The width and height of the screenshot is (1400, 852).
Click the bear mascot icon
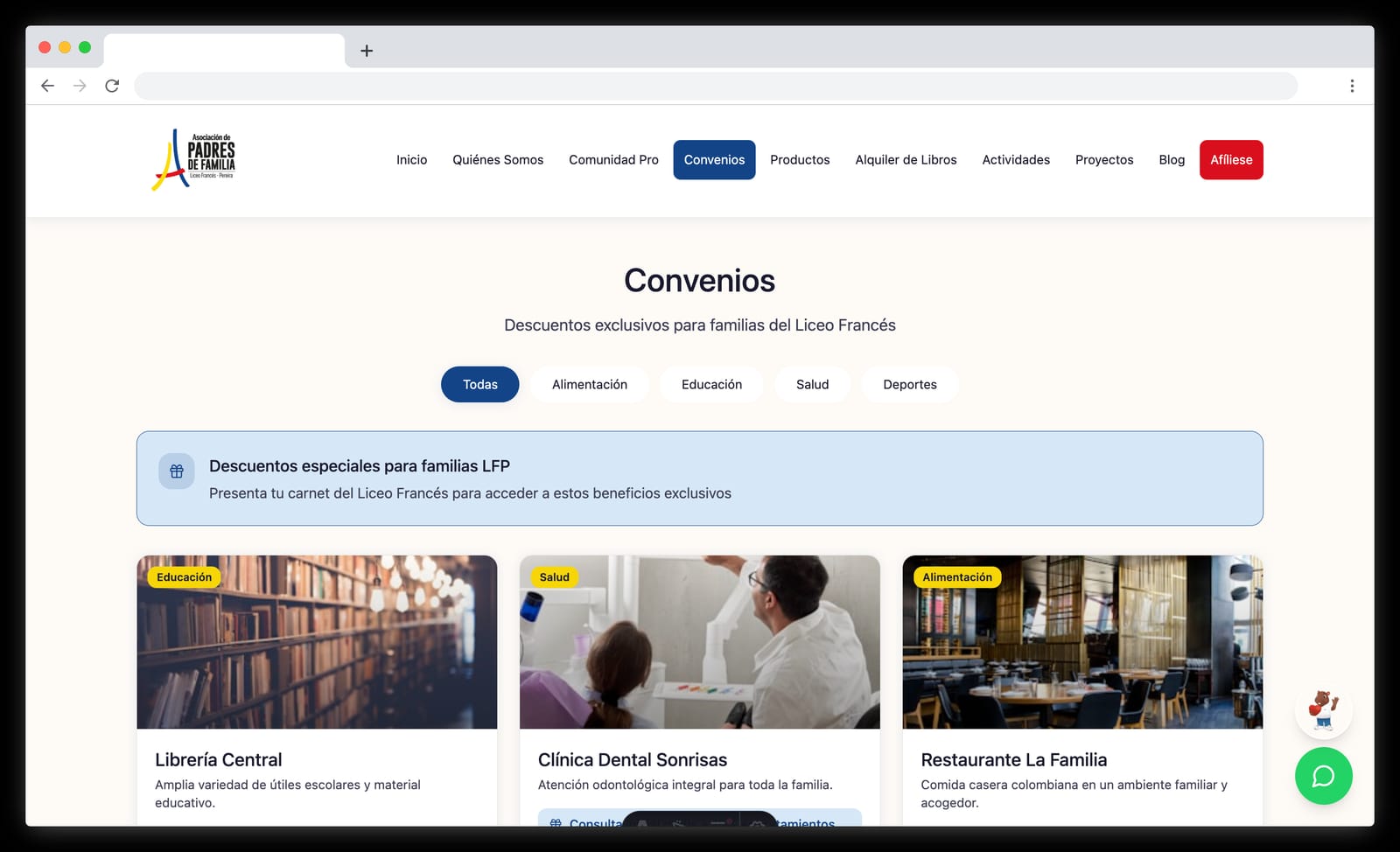1323,710
